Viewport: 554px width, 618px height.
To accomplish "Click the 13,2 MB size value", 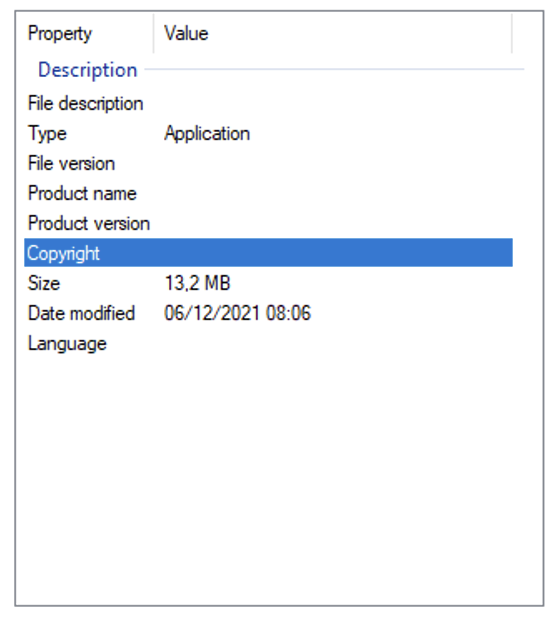I will 197,283.
